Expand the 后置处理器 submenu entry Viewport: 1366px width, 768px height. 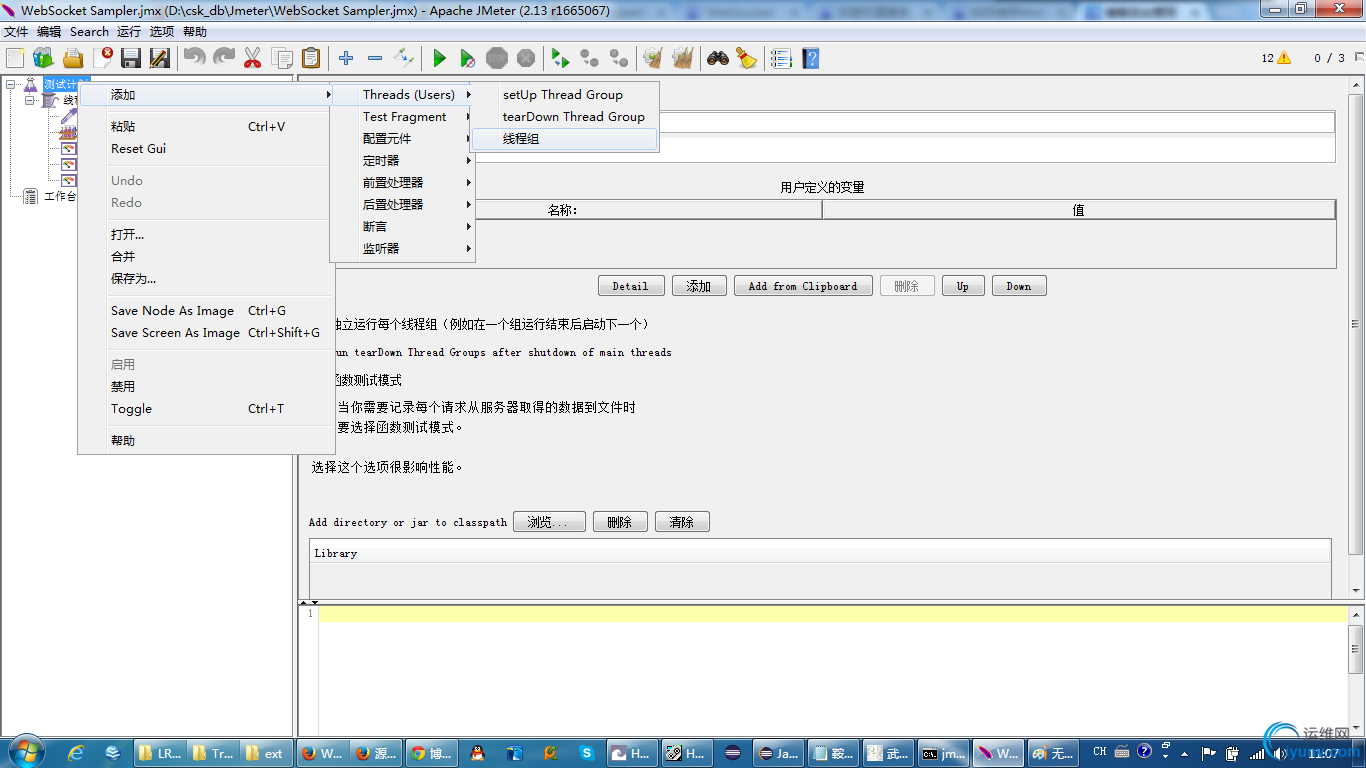(402, 205)
